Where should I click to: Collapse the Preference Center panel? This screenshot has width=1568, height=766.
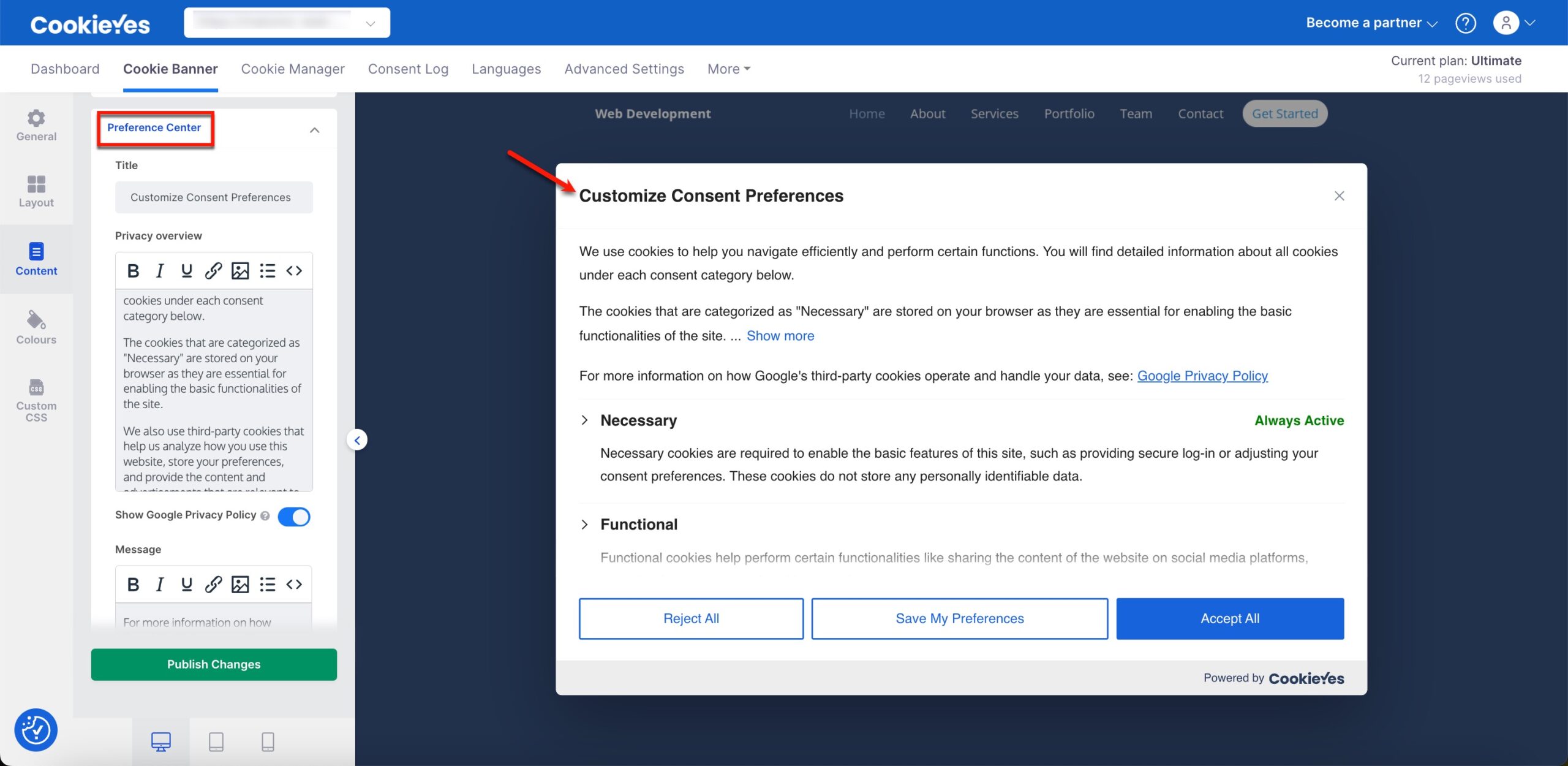coord(313,128)
